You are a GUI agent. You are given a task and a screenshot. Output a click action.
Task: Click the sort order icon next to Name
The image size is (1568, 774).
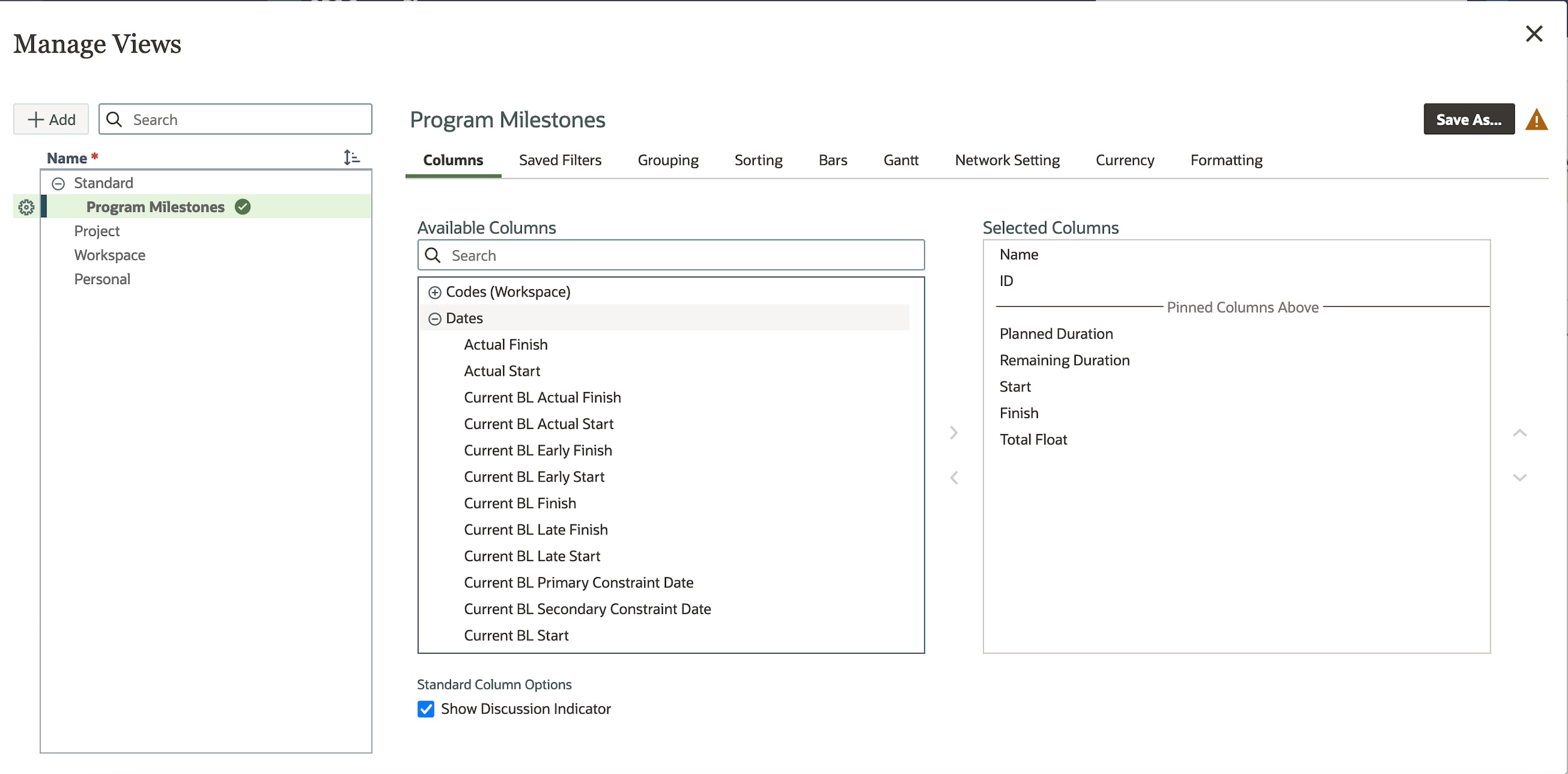point(351,157)
